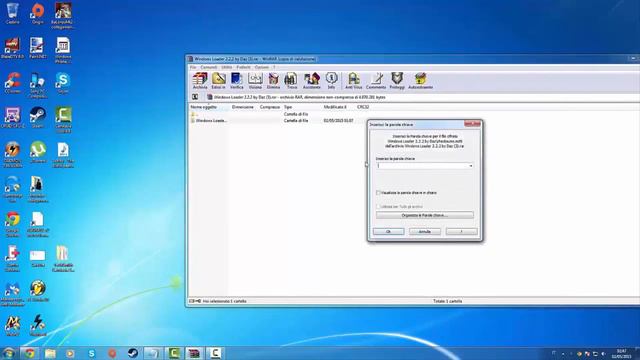Viewport: 640px width, 360px height.
Task: Click the Steam icon in the taskbar
Action: click(133, 353)
